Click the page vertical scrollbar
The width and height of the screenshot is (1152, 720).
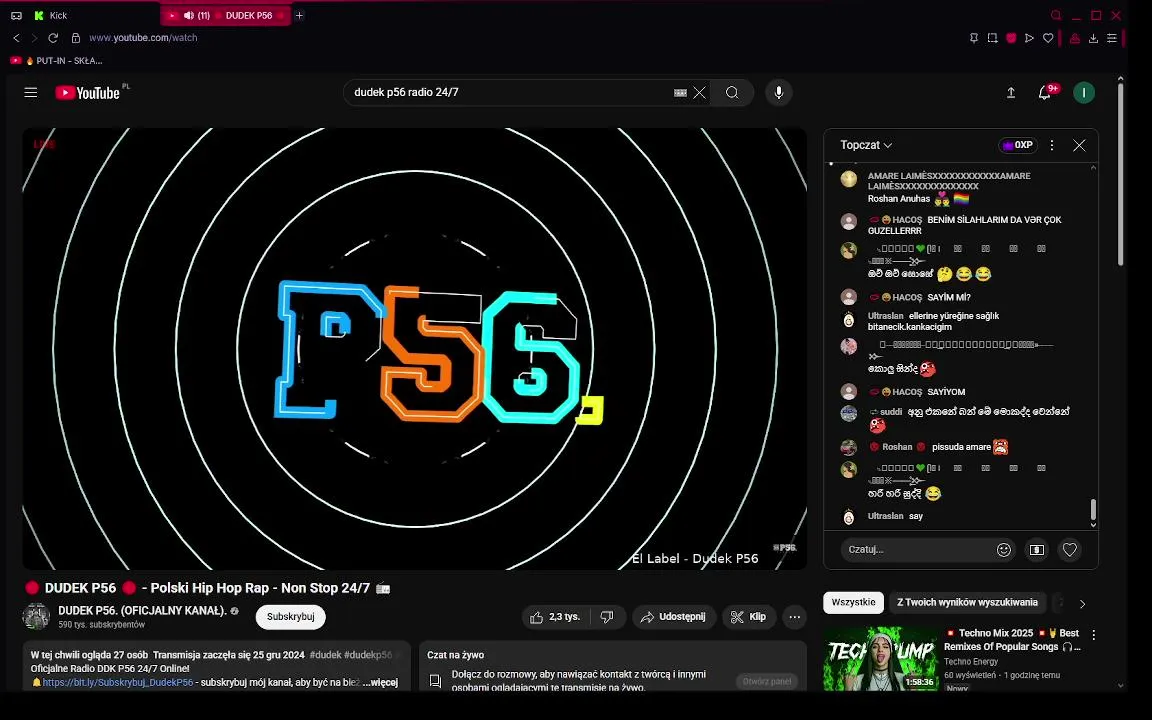click(x=1120, y=173)
